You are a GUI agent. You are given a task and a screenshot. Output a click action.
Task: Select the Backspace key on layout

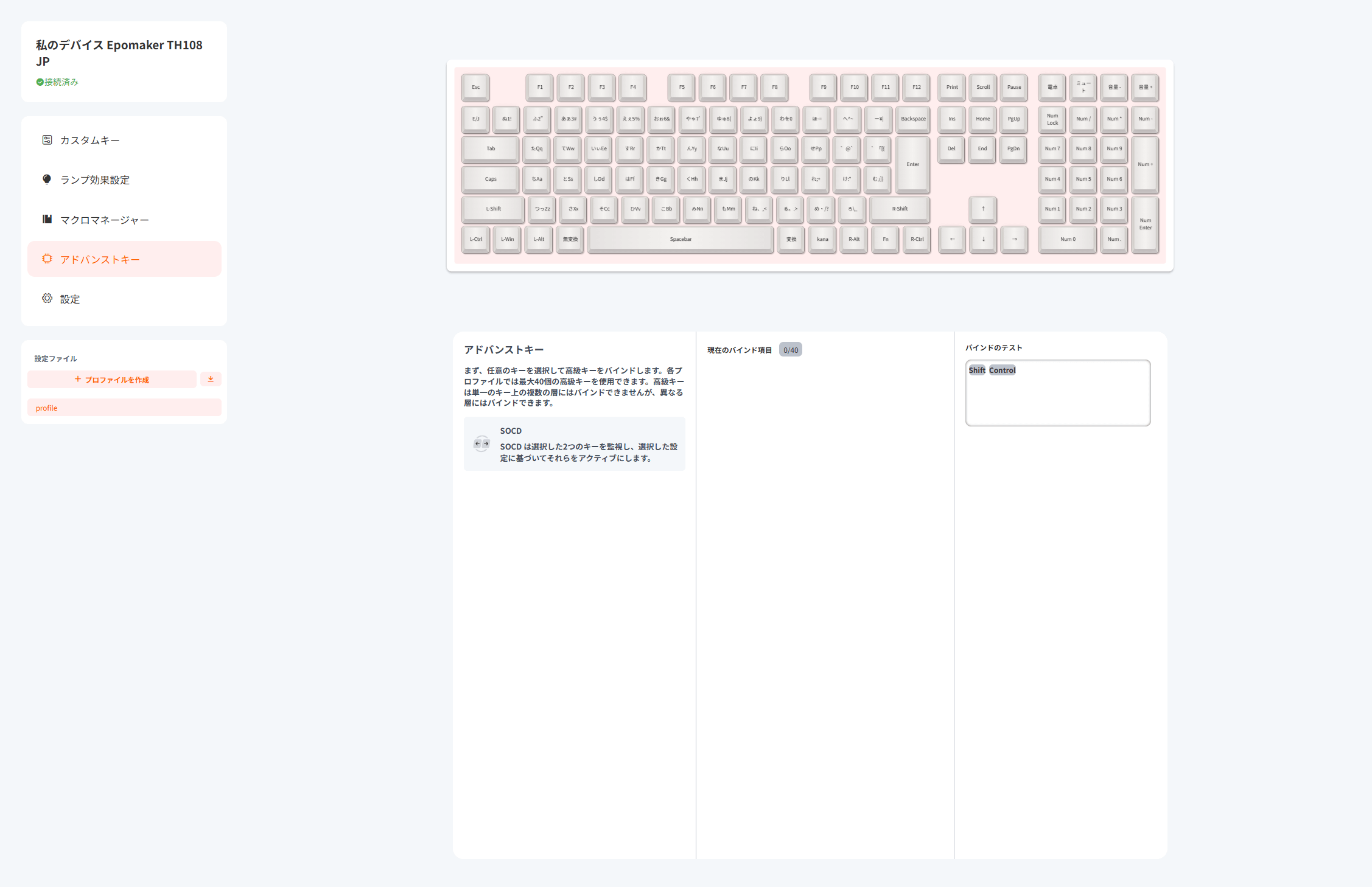[913, 119]
